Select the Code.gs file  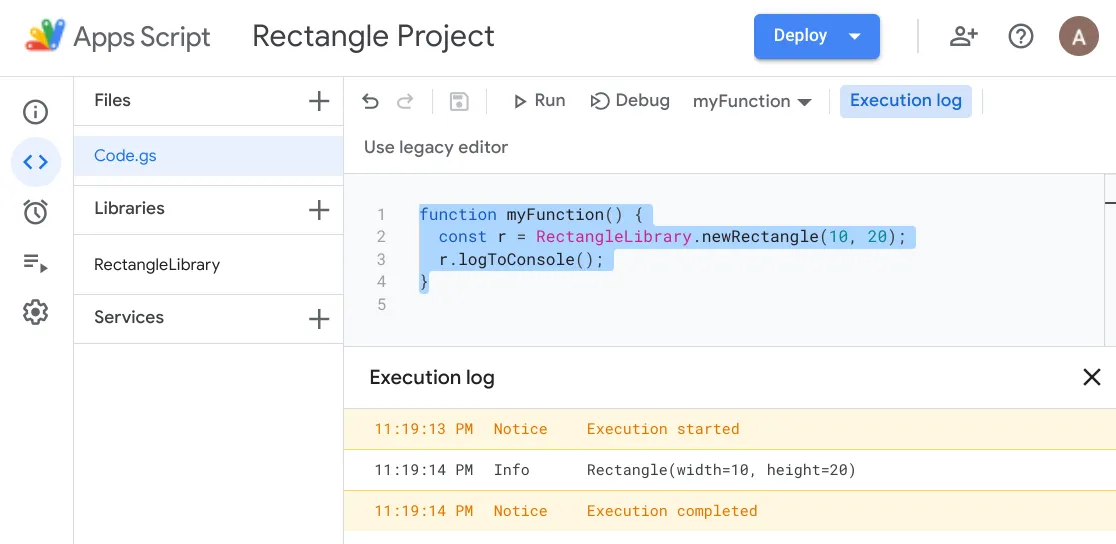pos(125,156)
